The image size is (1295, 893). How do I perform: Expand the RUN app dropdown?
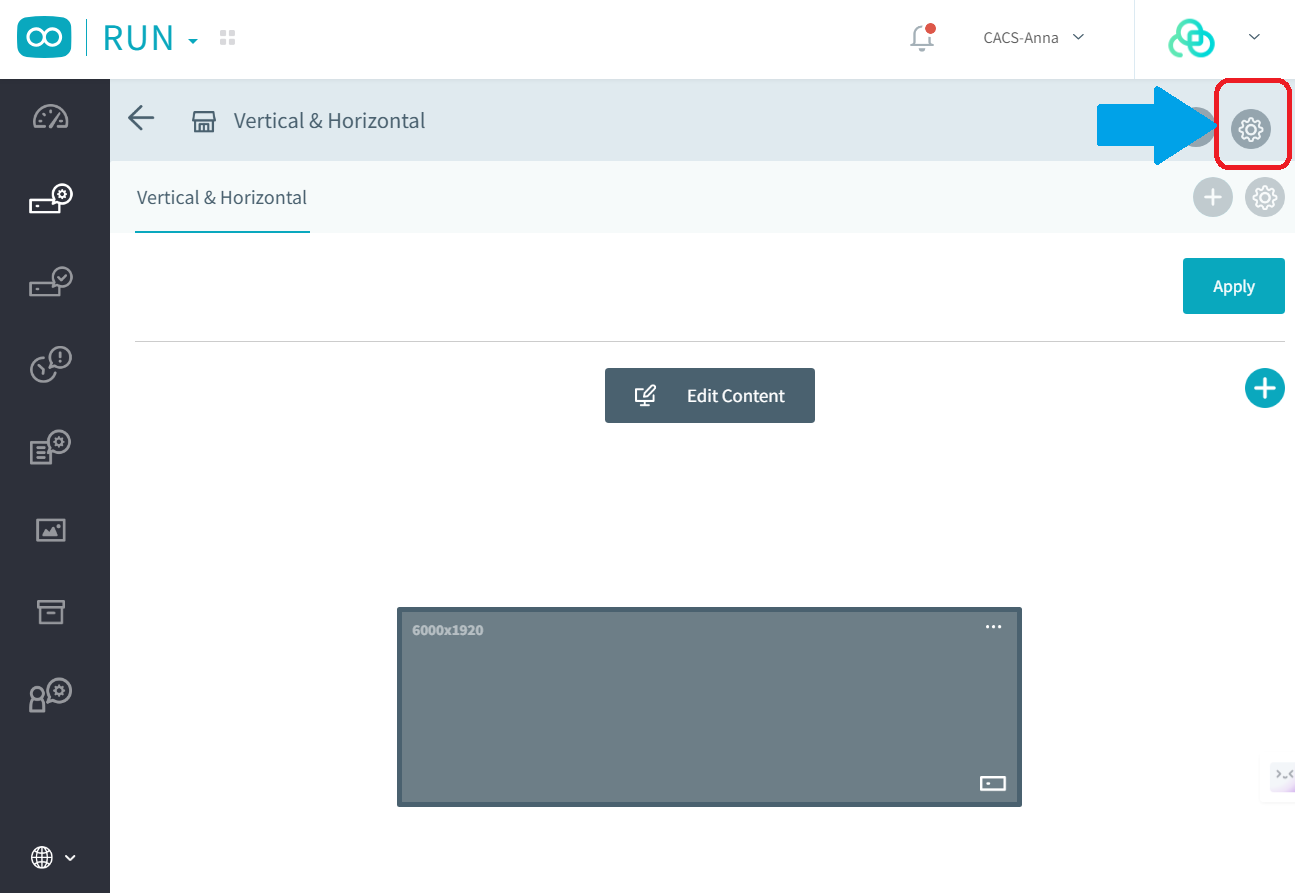point(193,41)
